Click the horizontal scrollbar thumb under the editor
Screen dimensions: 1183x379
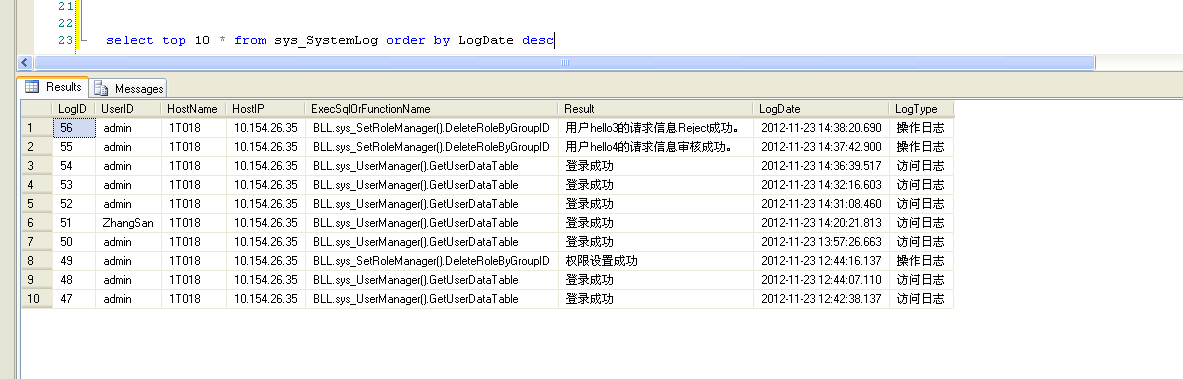point(564,63)
